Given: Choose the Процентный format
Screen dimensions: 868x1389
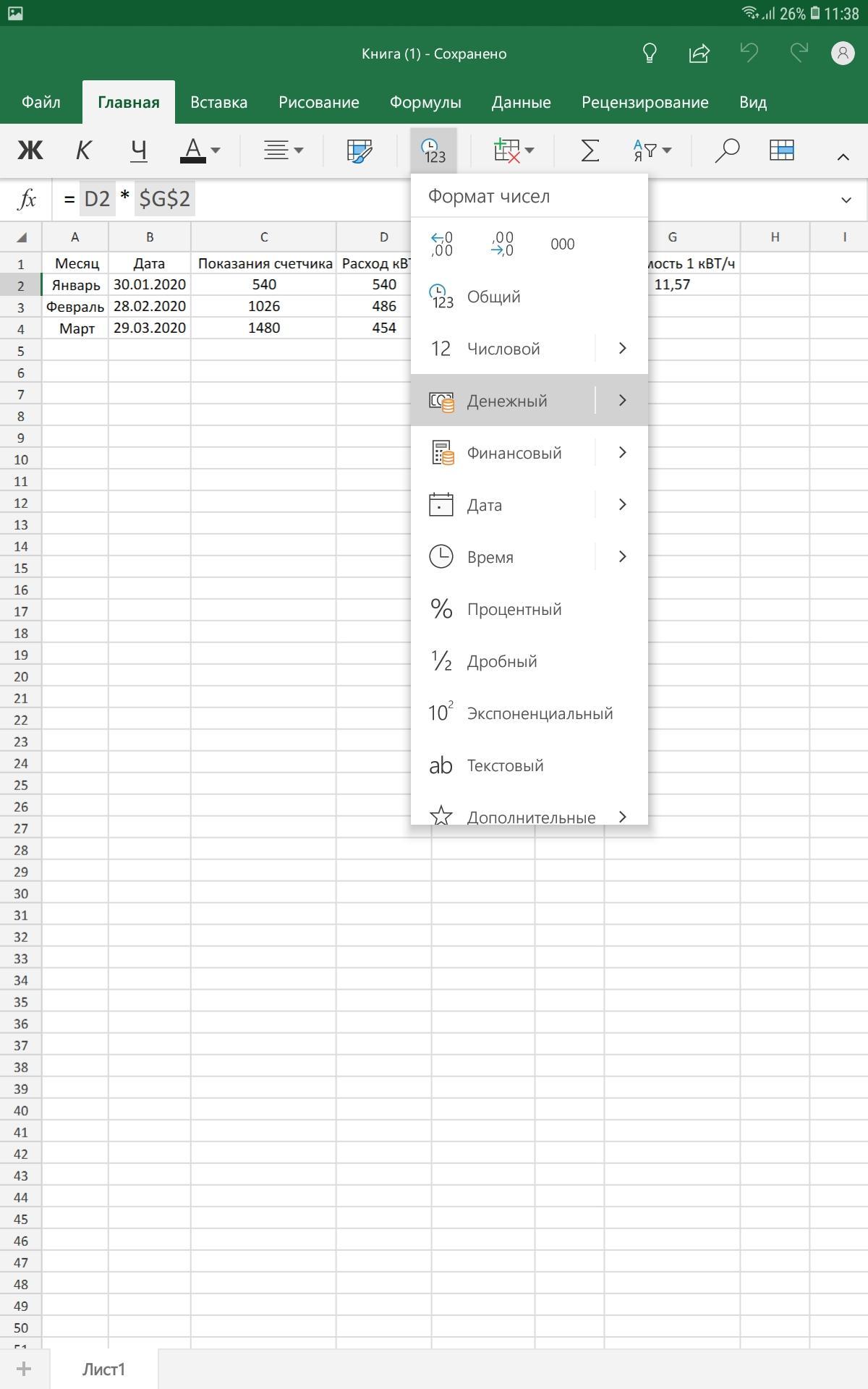Looking at the screenshot, I should pos(529,609).
